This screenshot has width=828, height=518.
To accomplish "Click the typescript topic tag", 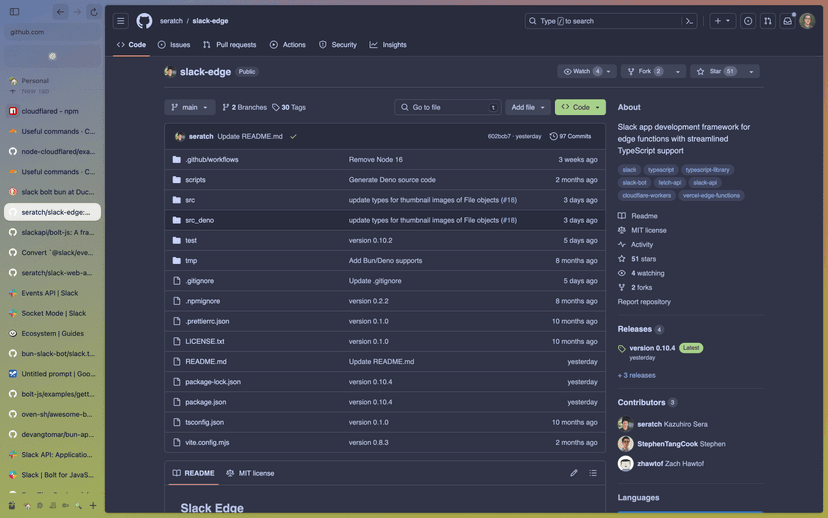I will pyautogui.click(x=661, y=170).
